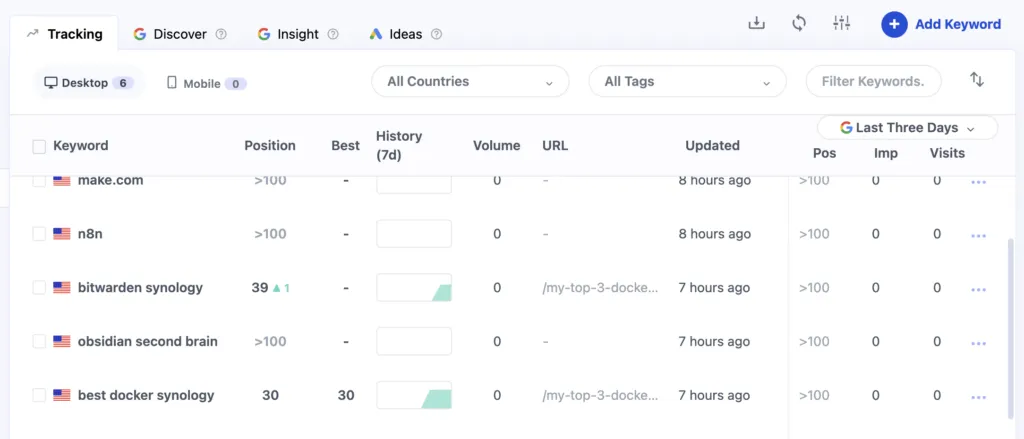Focus the Filter Keywords input field
This screenshot has width=1024, height=439.
[x=873, y=82]
